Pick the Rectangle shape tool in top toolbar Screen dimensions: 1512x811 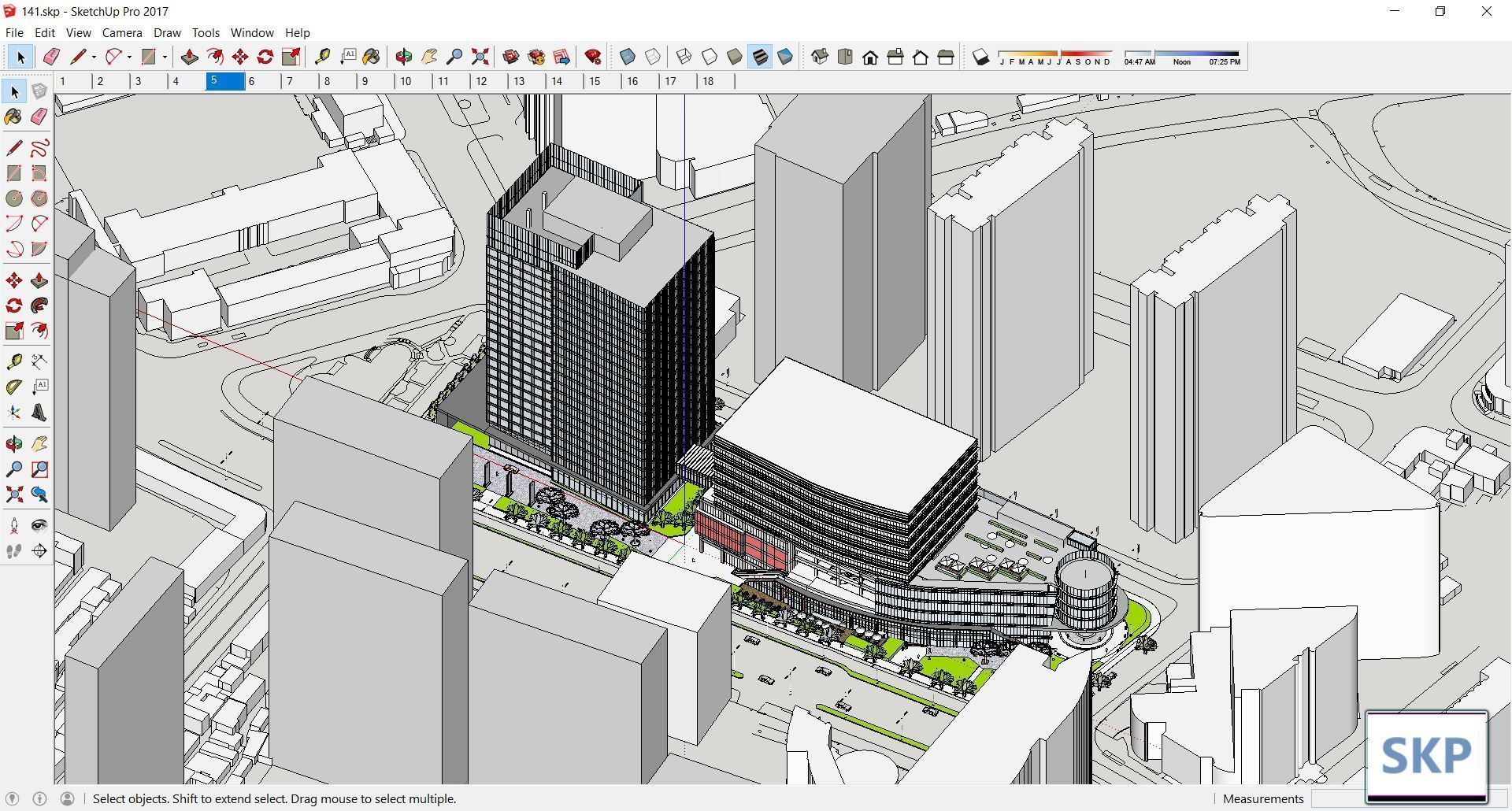148,57
